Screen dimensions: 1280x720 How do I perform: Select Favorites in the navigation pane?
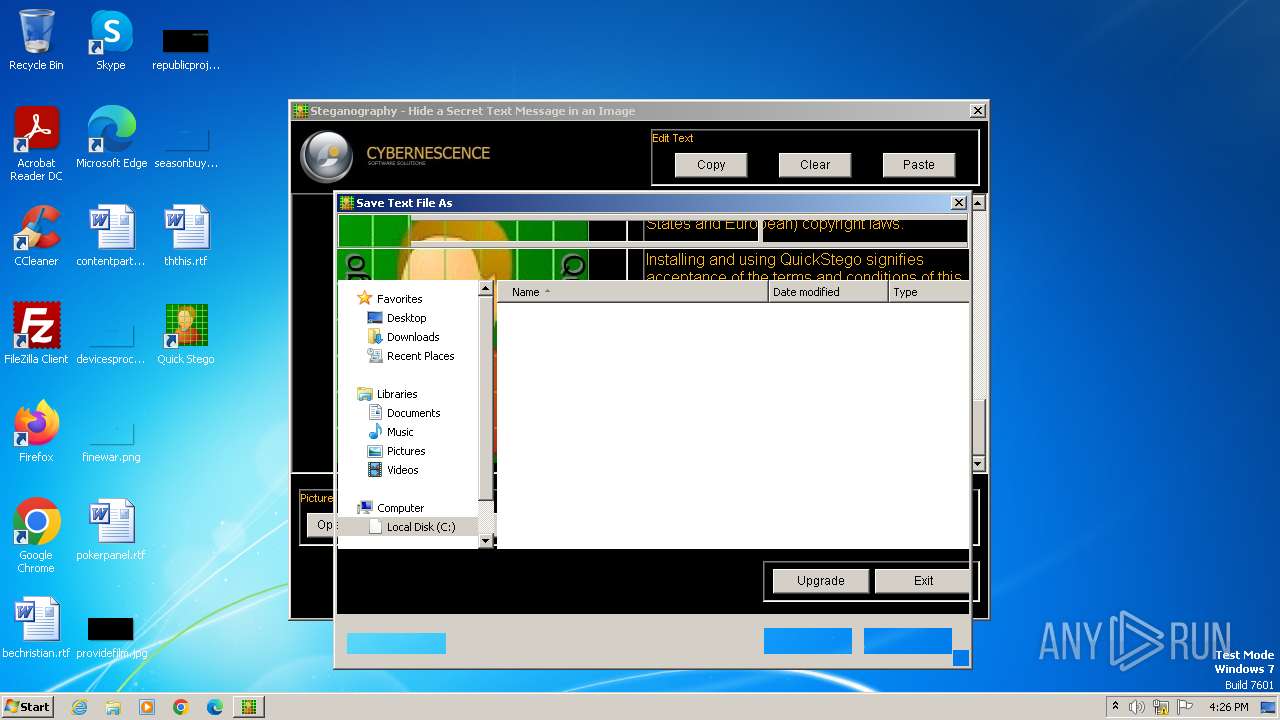[399, 299]
